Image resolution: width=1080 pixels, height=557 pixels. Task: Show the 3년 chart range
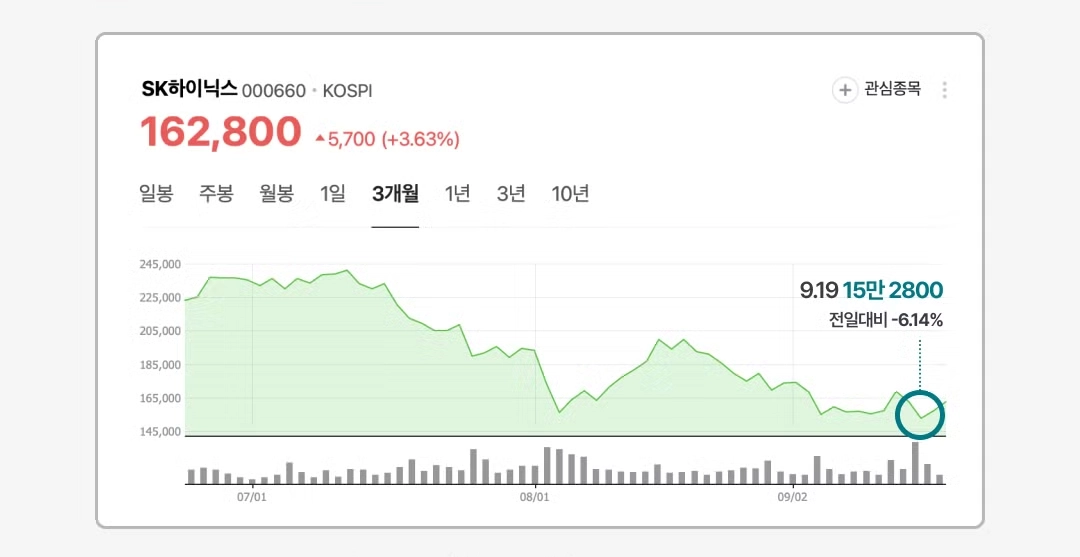(x=511, y=194)
